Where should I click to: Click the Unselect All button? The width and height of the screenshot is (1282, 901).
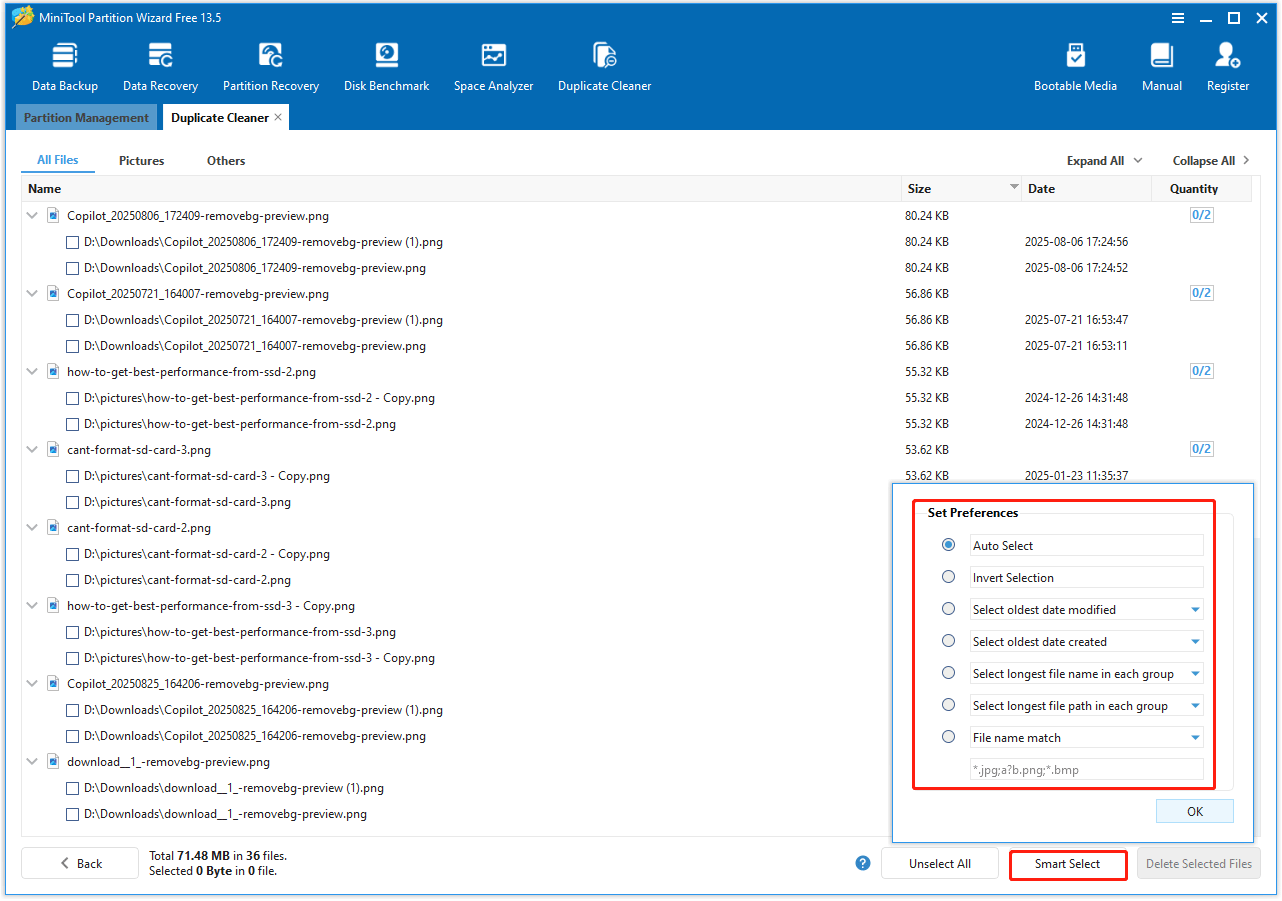click(x=939, y=863)
